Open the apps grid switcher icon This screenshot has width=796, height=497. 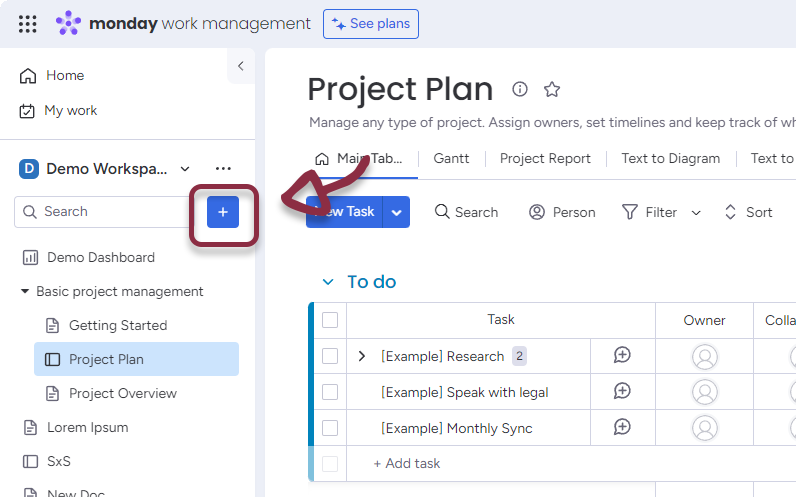click(x=28, y=24)
